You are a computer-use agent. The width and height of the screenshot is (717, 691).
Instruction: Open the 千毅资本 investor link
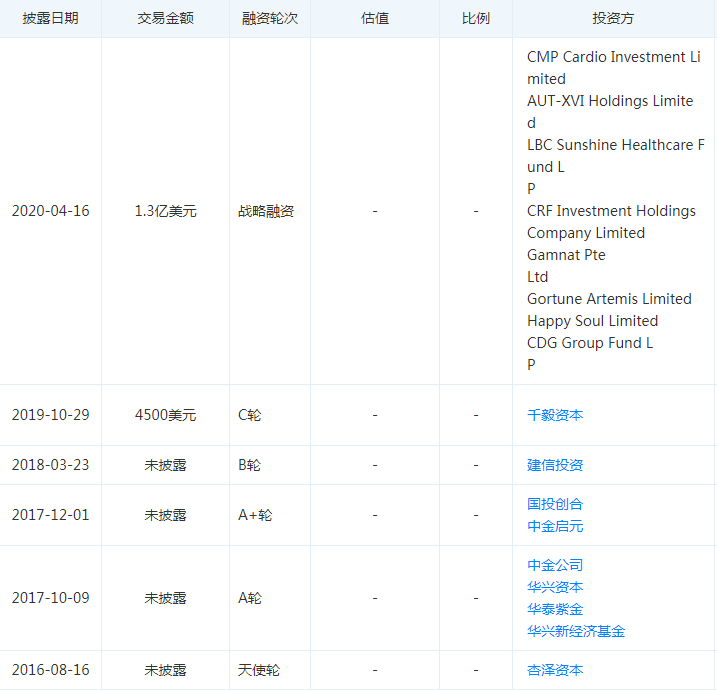point(555,415)
